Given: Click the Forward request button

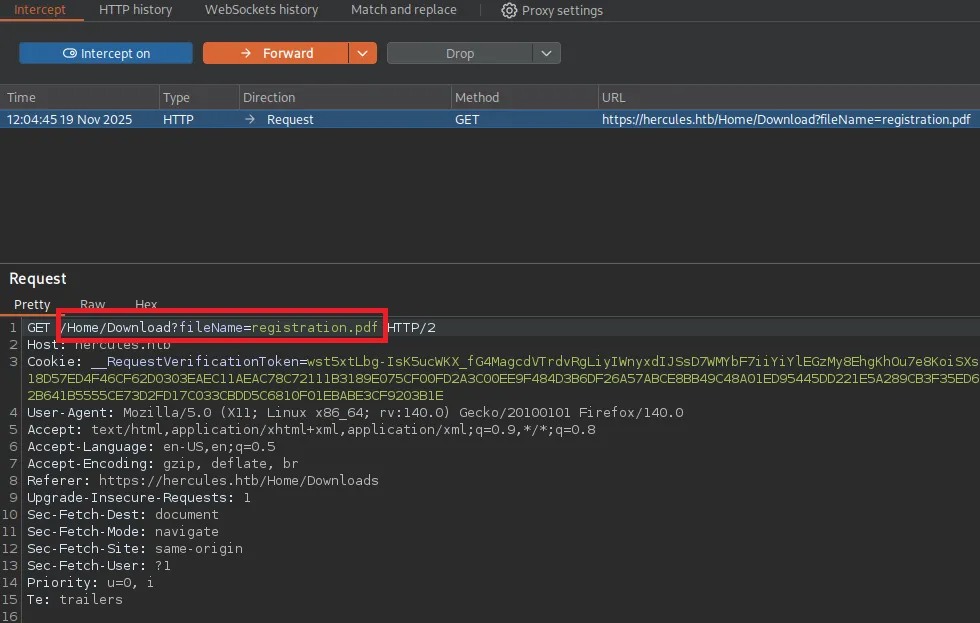Looking at the screenshot, I should tap(276, 53).
